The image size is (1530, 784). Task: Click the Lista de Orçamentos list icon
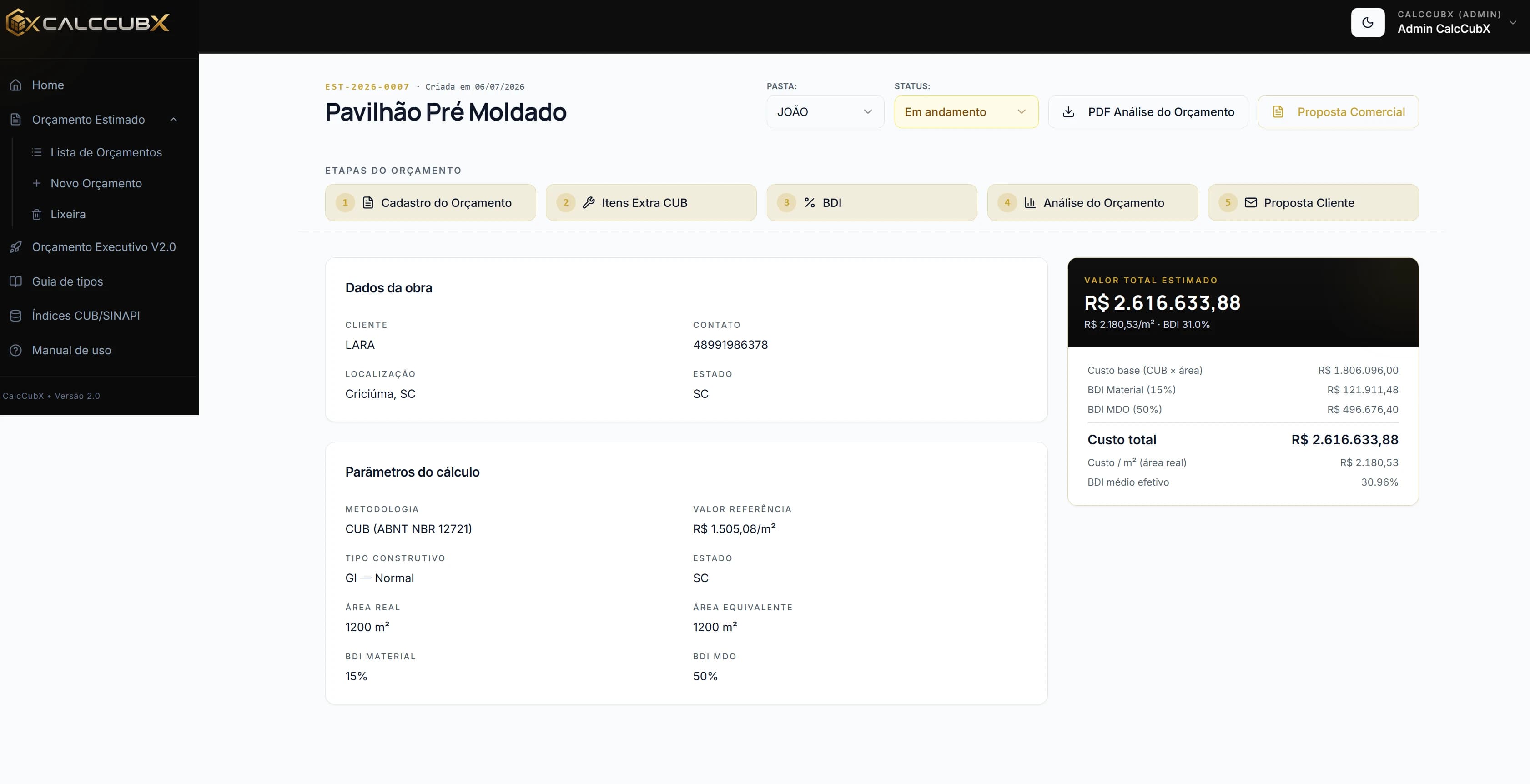pos(37,152)
